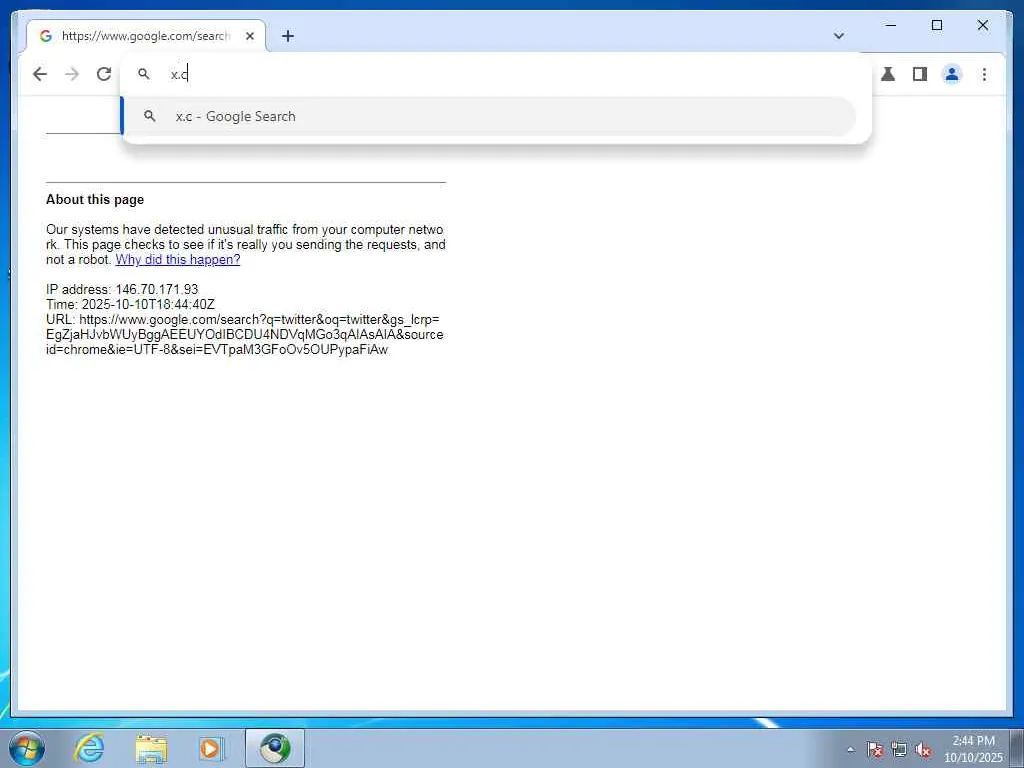1024x768 pixels.
Task: Toggle the side panel icon
Action: (920, 74)
